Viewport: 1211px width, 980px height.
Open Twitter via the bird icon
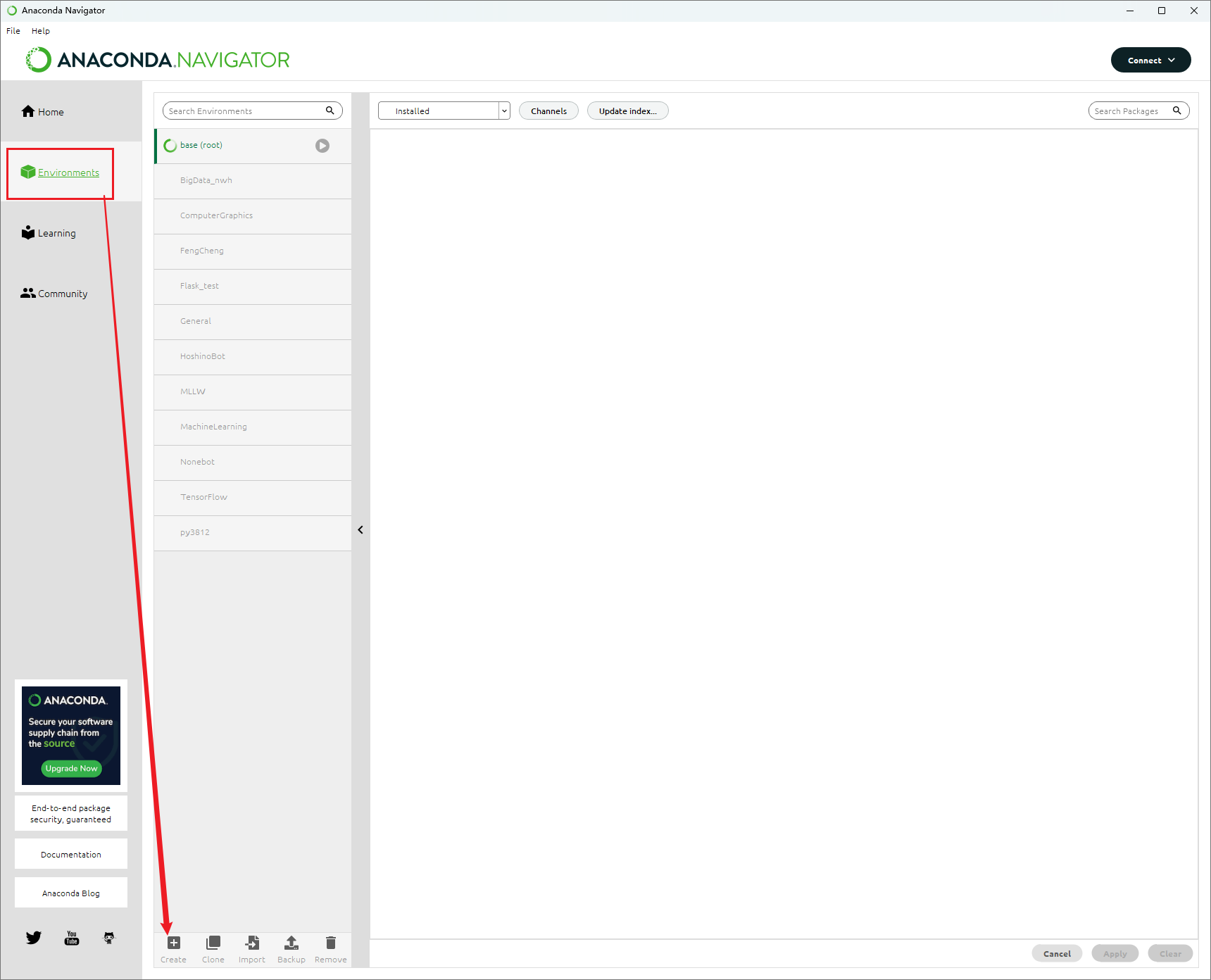pos(34,938)
